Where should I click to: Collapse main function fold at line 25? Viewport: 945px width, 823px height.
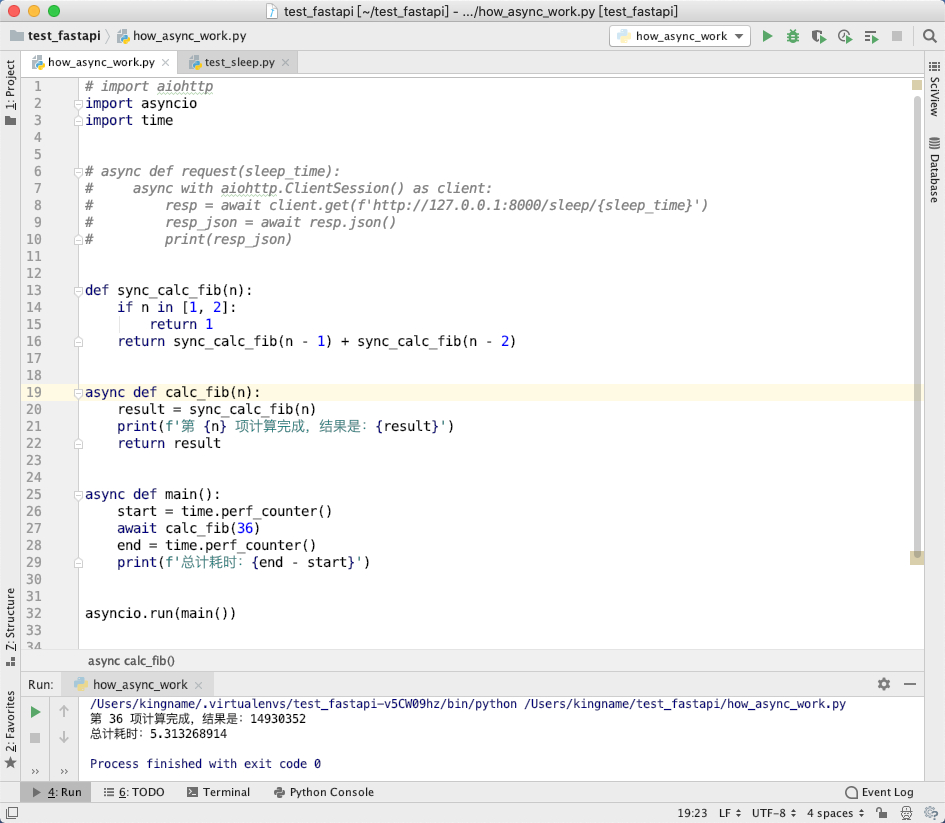pos(78,495)
